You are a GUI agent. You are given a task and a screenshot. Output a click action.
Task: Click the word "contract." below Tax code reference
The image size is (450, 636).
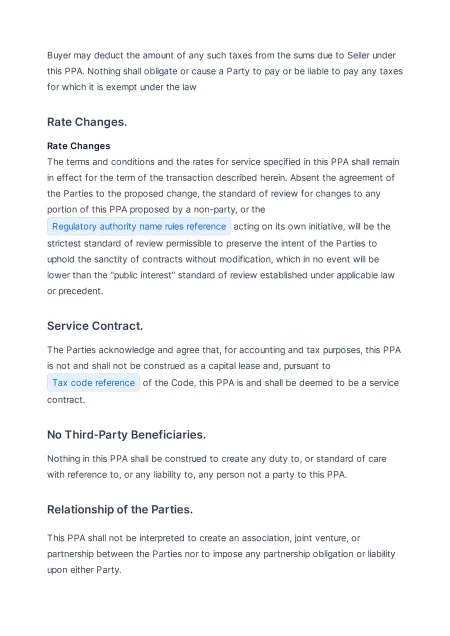[66, 400]
